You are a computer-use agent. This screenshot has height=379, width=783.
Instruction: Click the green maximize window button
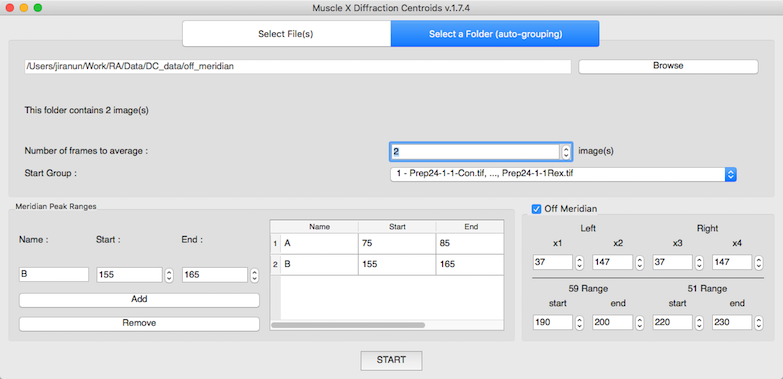(37, 8)
